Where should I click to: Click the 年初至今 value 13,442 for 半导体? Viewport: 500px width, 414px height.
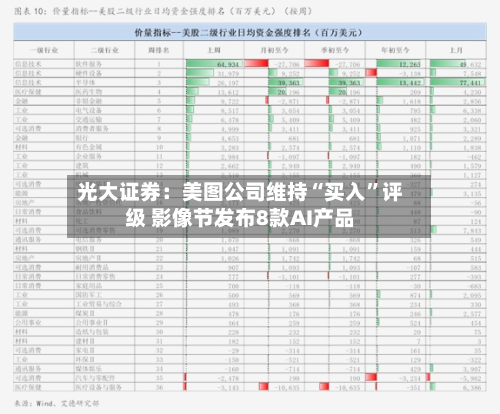coord(410,83)
